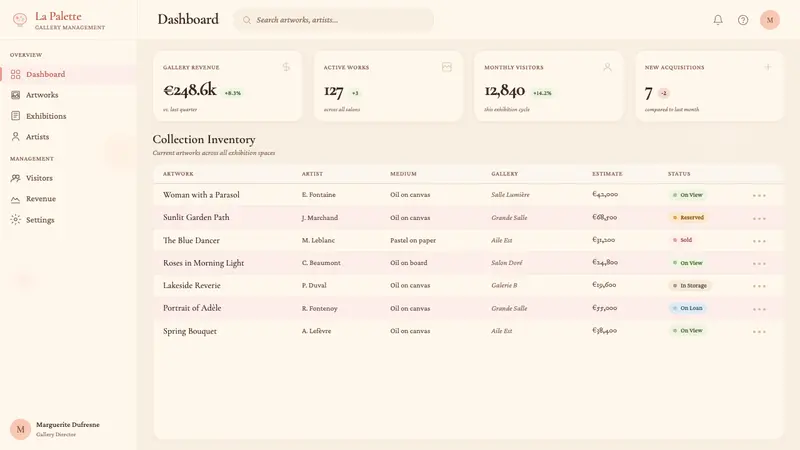
Task: Click the In Storage status badge
Action: click(690, 286)
